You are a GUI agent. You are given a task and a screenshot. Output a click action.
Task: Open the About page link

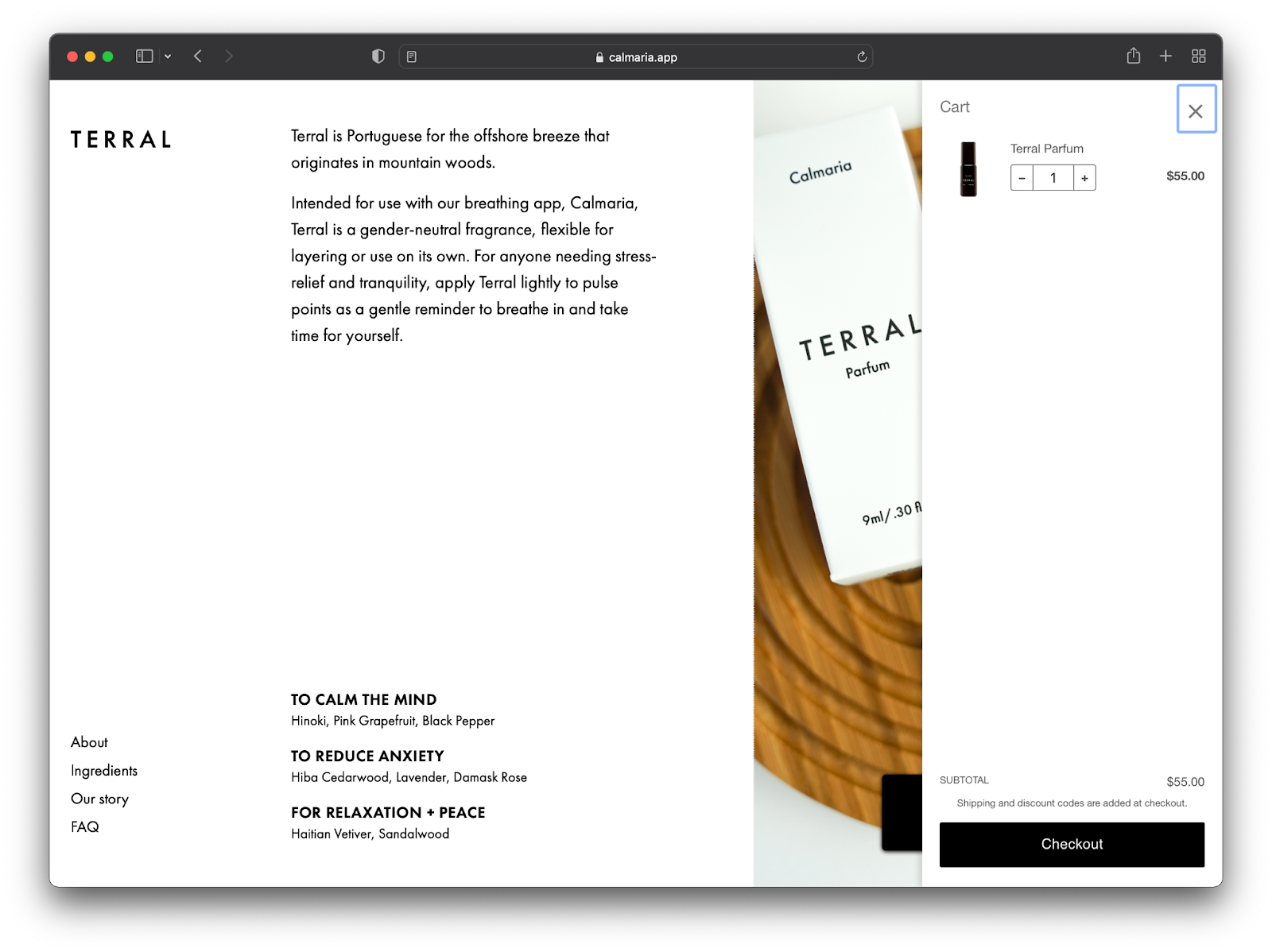tap(89, 742)
